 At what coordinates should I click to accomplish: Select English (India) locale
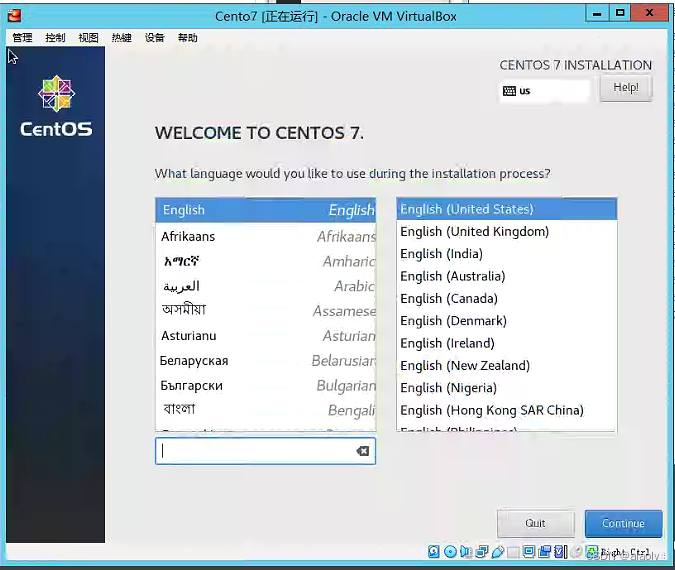pos(507,254)
